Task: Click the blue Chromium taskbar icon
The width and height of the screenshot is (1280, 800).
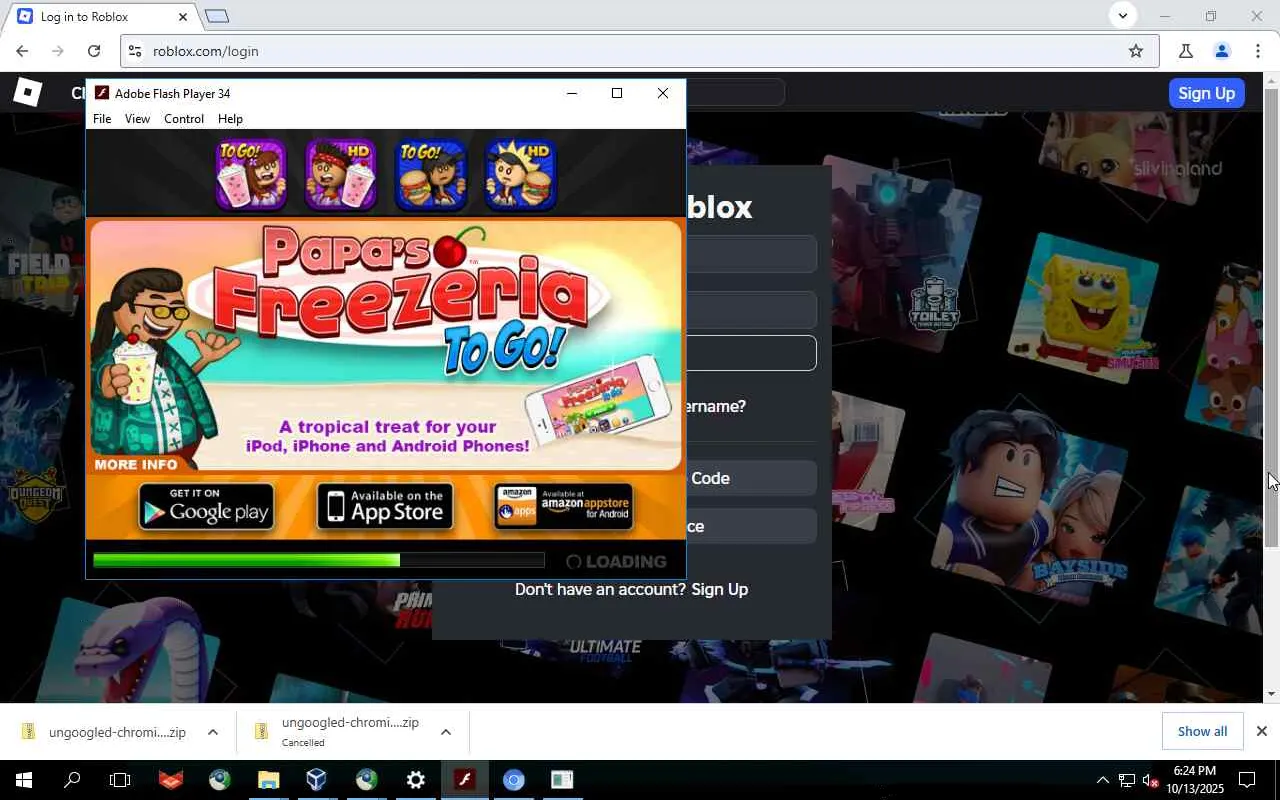Action: pos(513,780)
